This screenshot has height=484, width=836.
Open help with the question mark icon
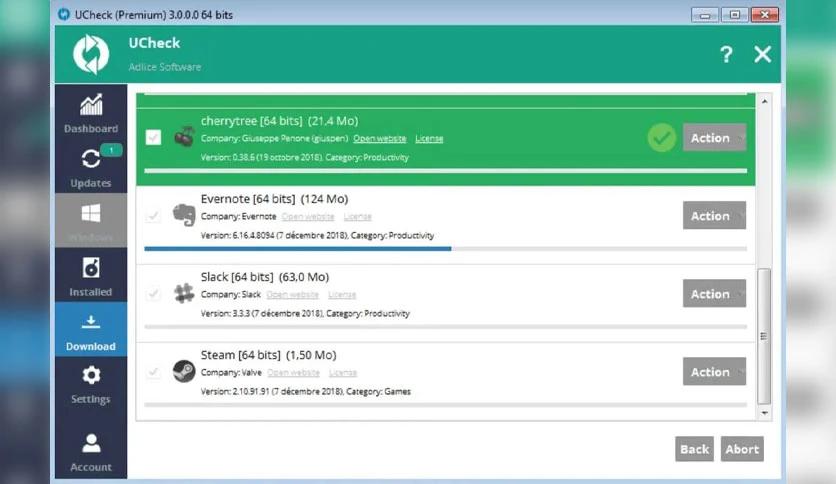click(x=726, y=54)
